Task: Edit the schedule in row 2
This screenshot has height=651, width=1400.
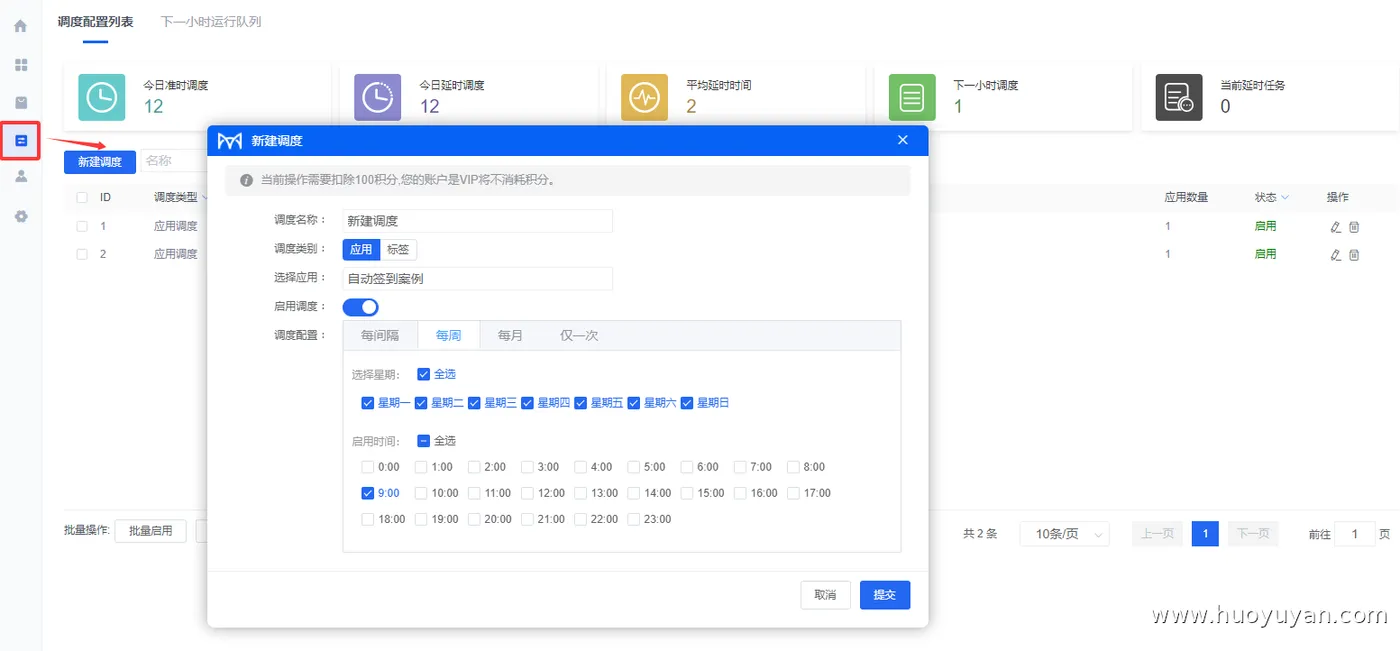Action: click(x=1336, y=255)
